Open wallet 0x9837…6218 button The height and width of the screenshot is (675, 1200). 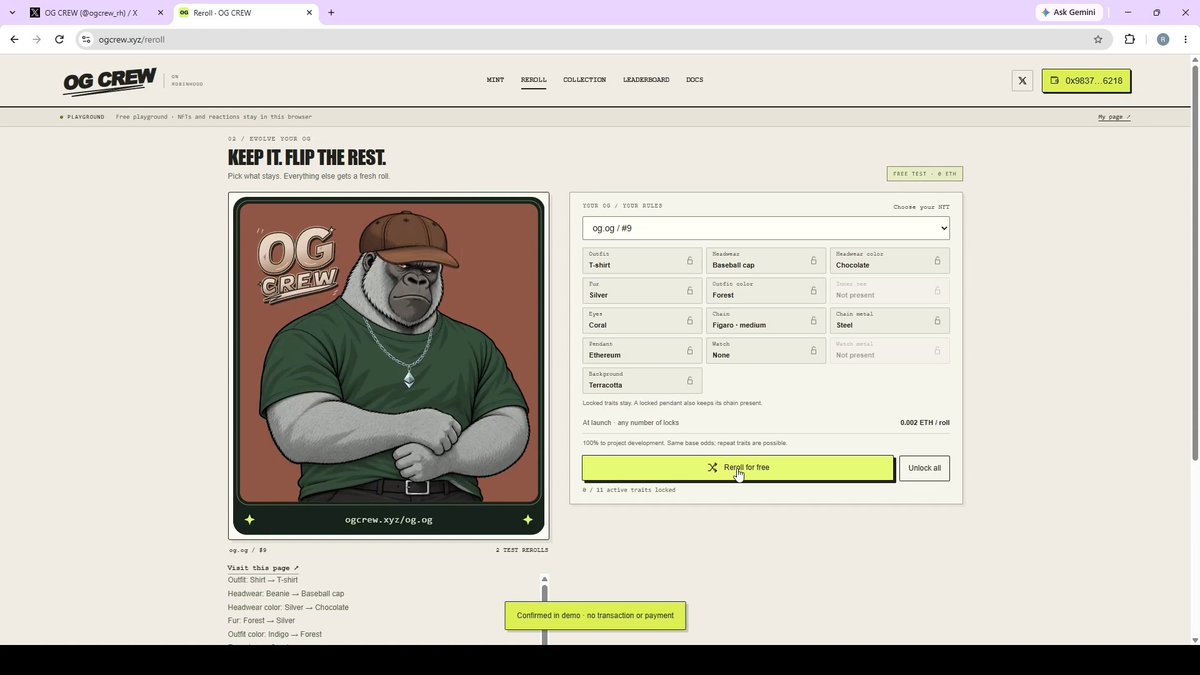point(1086,80)
